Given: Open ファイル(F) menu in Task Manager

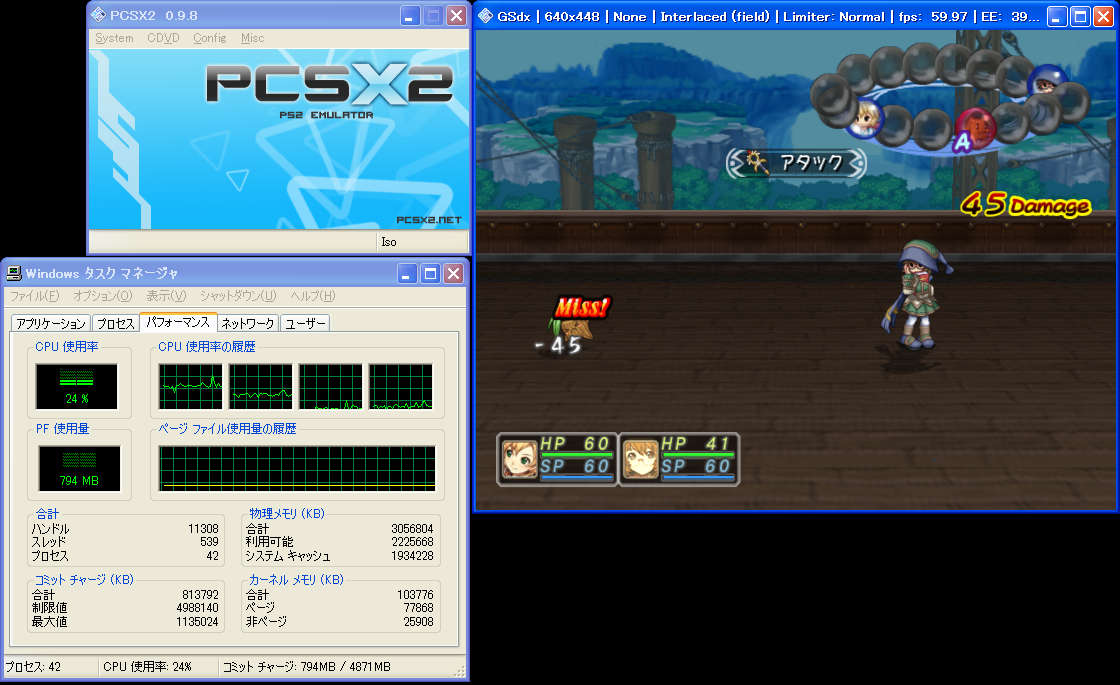Looking at the screenshot, I should point(34,296).
